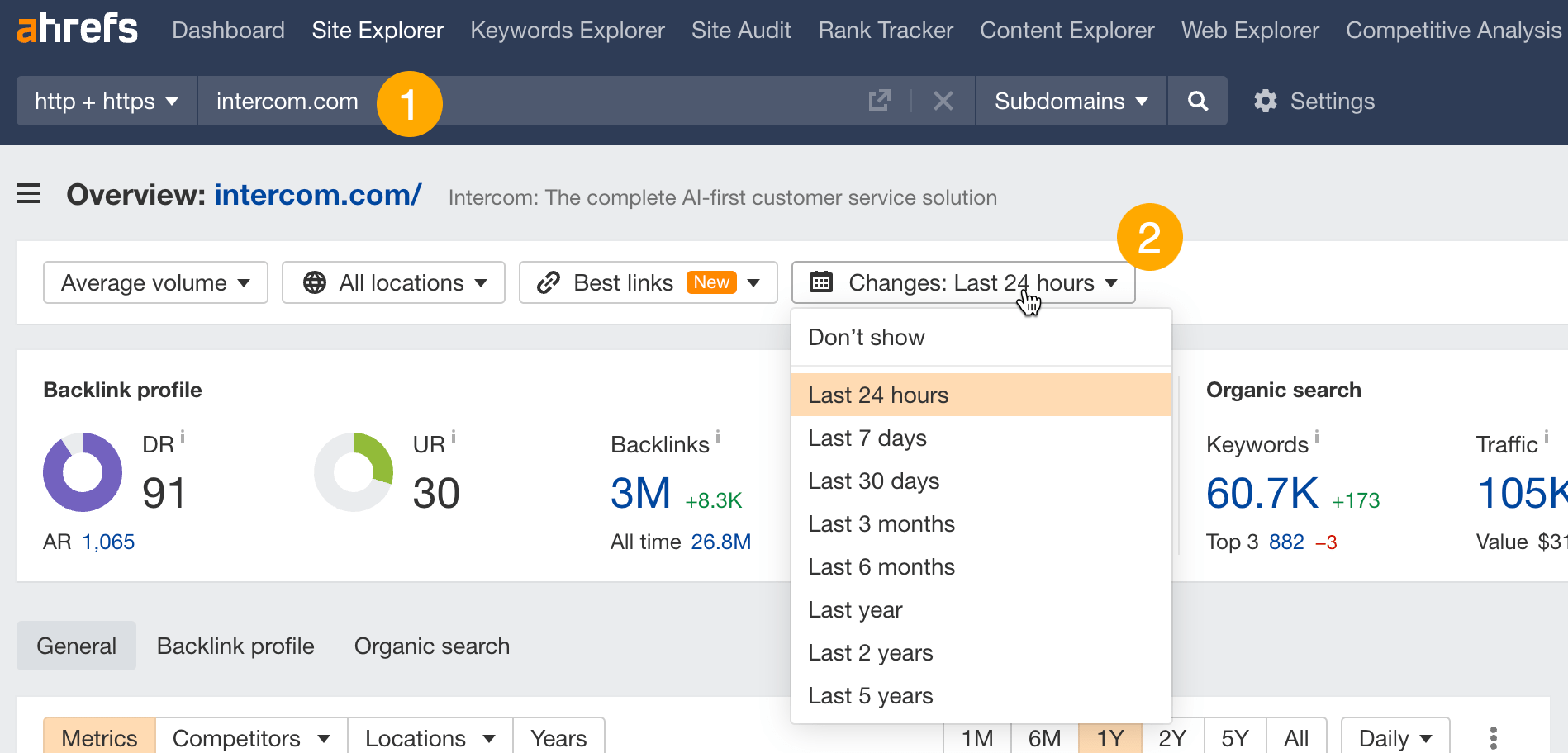1568x753 pixels.
Task: Select the Last 7 days option
Action: click(x=867, y=438)
